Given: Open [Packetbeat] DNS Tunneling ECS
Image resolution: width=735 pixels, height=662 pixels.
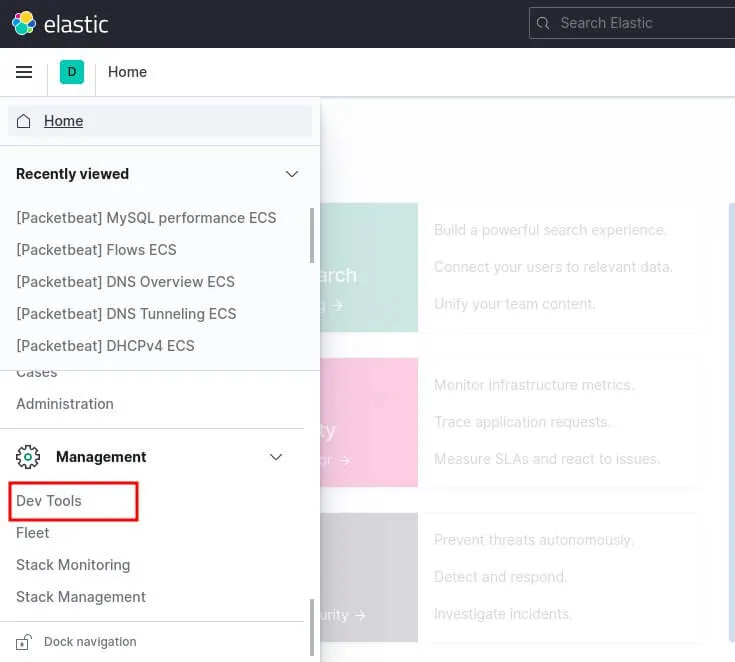Looking at the screenshot, I should point(126,314).
